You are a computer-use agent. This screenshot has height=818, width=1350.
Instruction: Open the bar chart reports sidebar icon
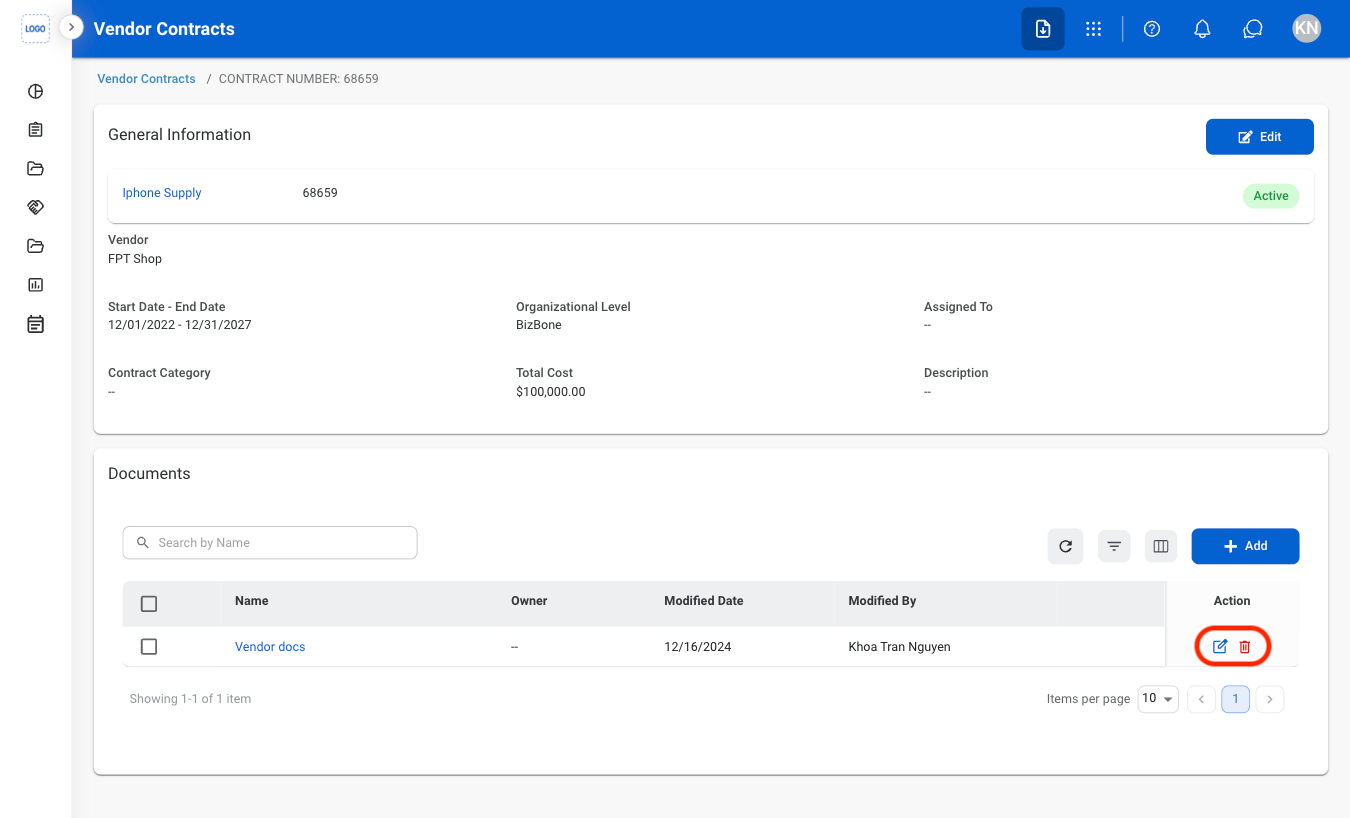click(x=36, y=285)
